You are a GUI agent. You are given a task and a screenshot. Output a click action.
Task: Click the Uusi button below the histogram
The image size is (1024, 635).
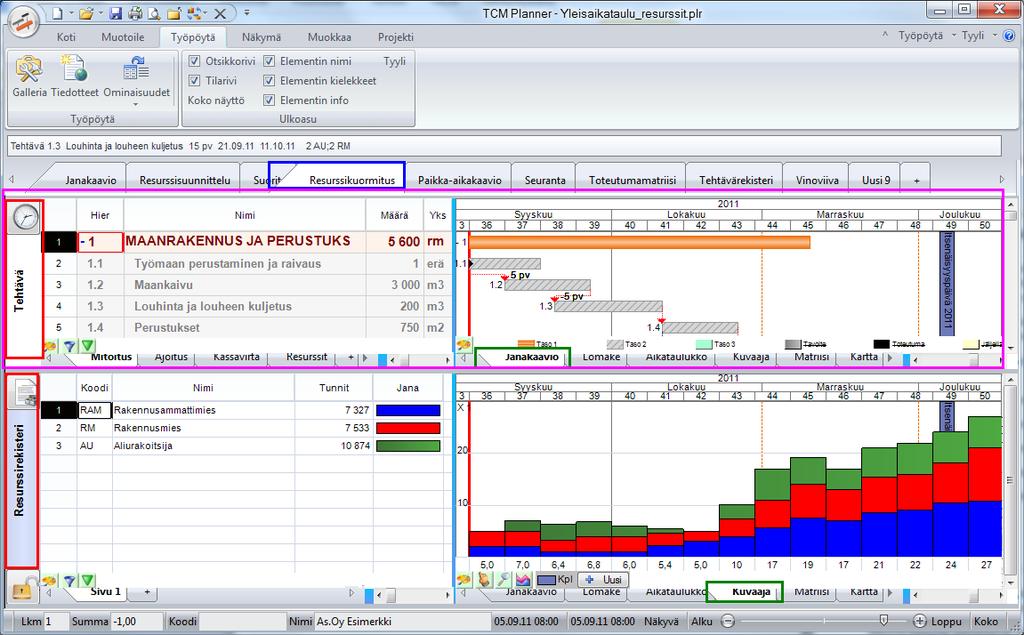(603, 579)
